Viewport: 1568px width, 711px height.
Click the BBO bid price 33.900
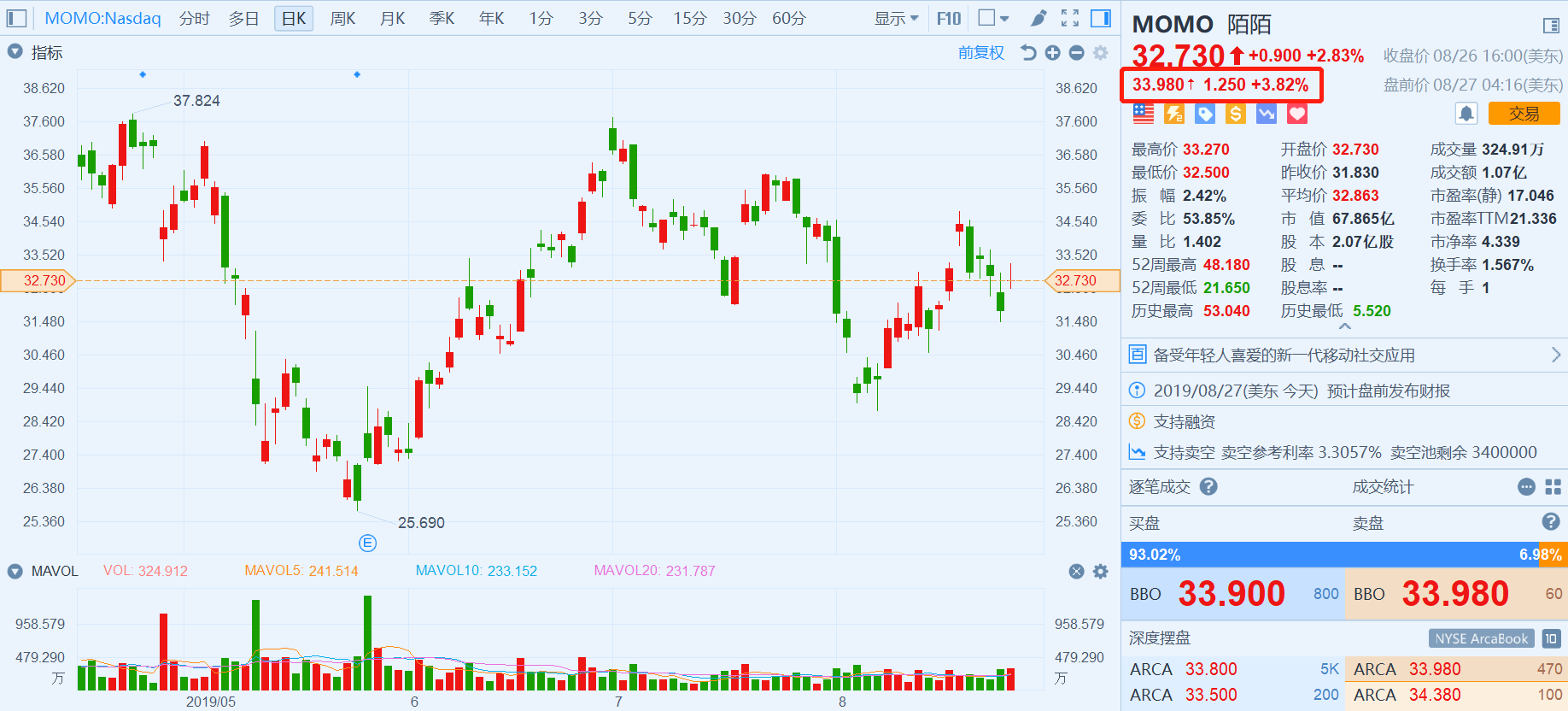coord(1232,594)
